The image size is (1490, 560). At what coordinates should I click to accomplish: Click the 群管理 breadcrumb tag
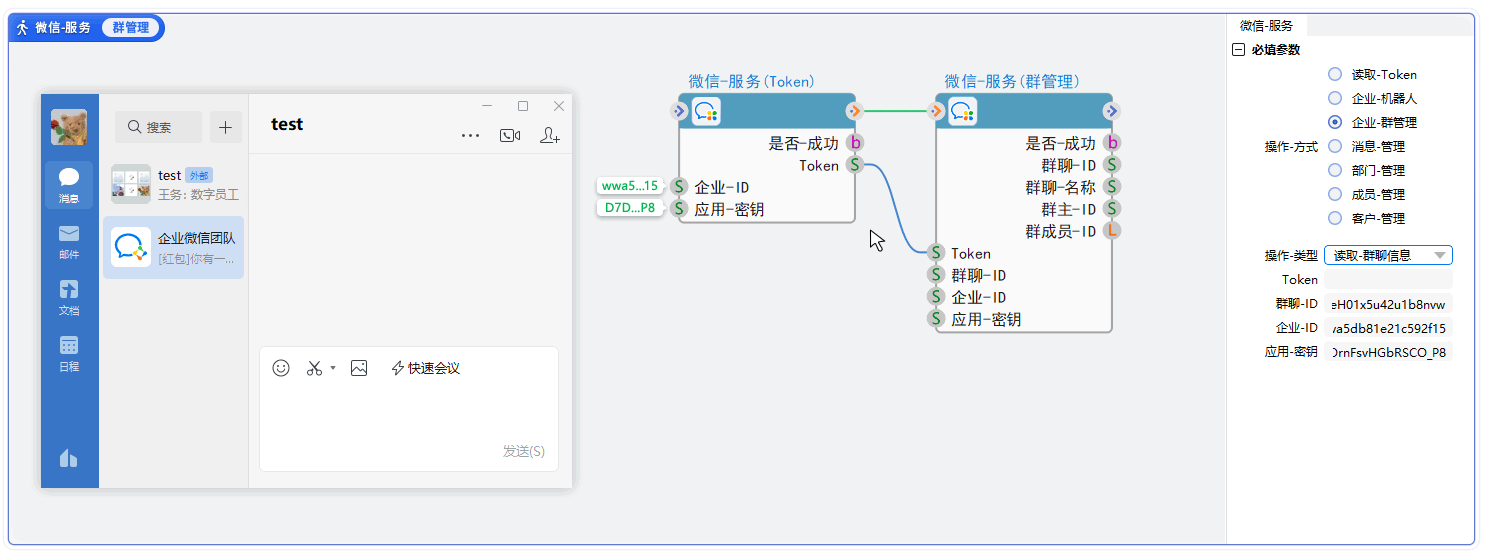tap(130, 28)
